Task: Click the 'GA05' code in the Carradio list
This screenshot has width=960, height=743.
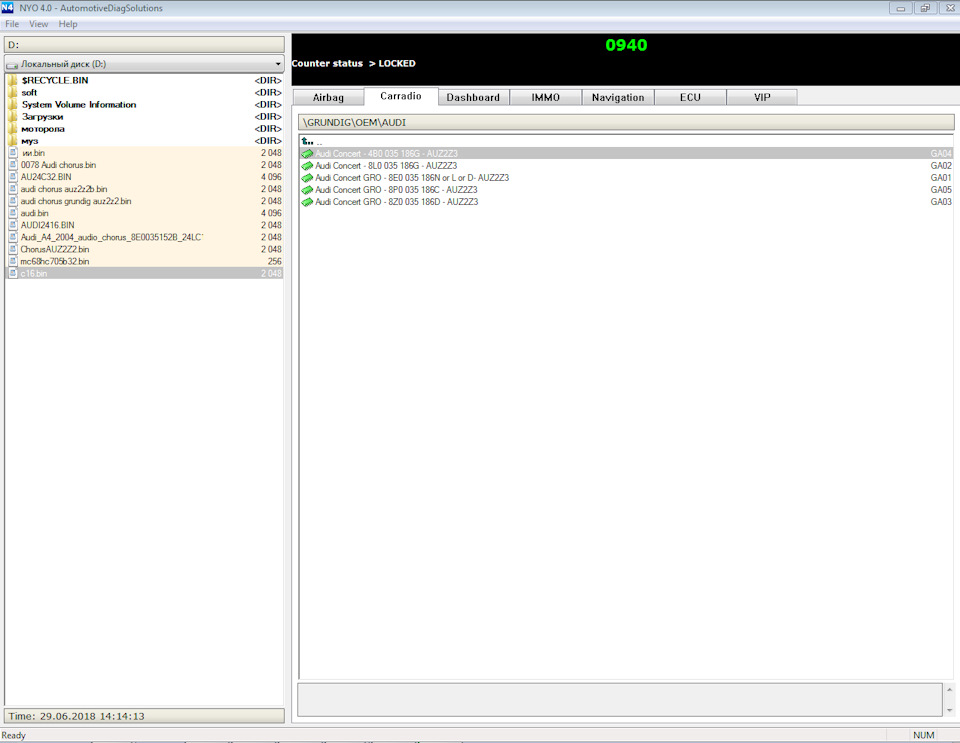Action: (941, 190)
